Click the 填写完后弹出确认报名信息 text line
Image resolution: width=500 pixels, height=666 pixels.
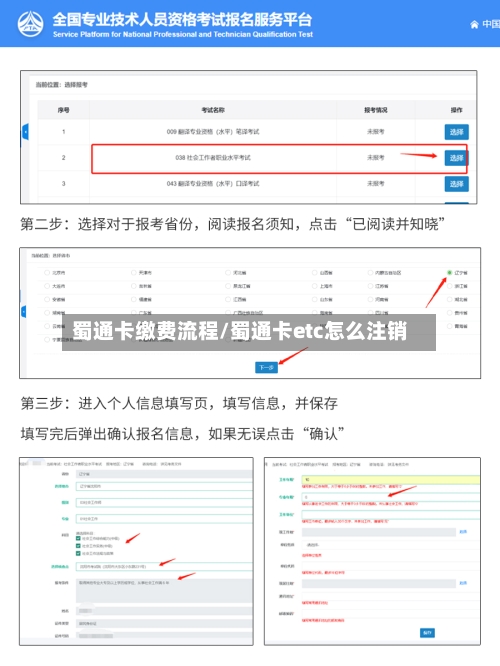coord(182,434)
